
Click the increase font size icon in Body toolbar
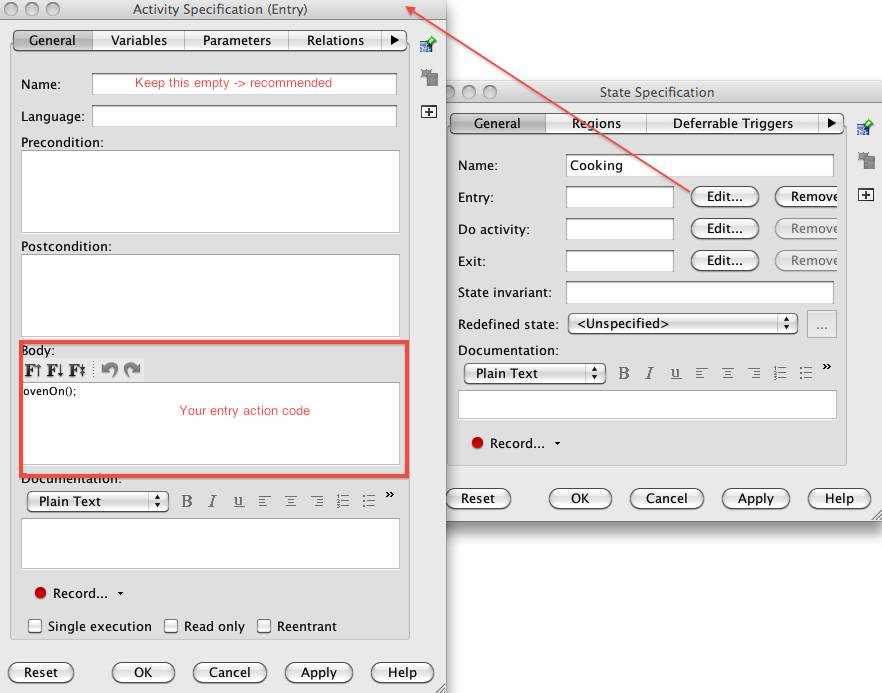click(x=32, y=370)
